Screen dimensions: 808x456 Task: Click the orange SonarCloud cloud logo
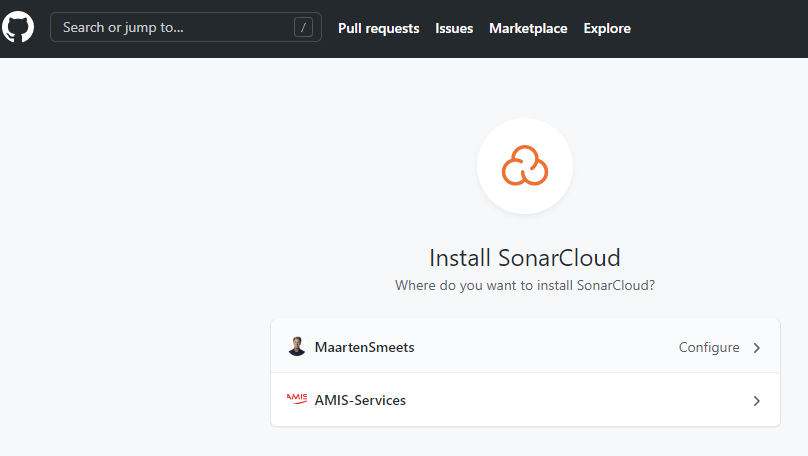click(525, 166)
